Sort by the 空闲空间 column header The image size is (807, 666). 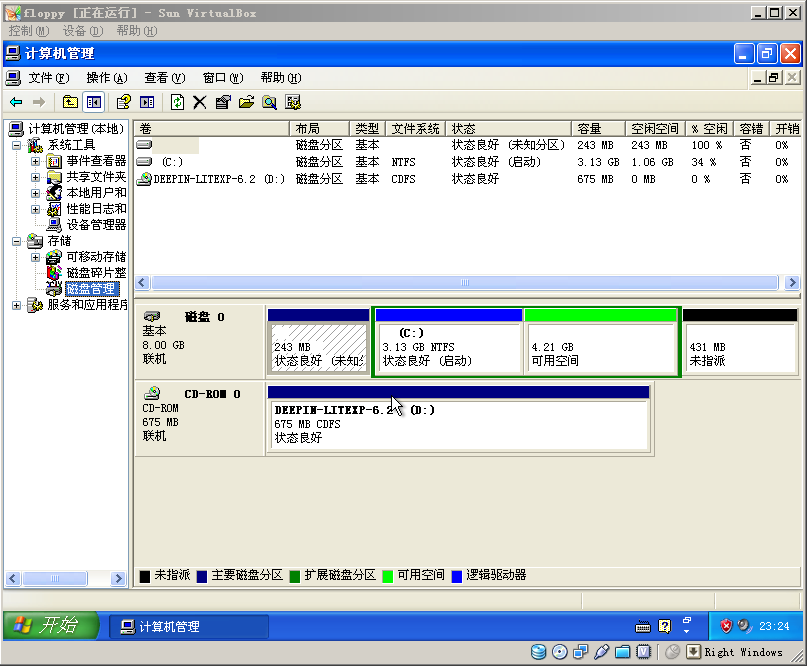pyautogui.click(x=655, y=128)
